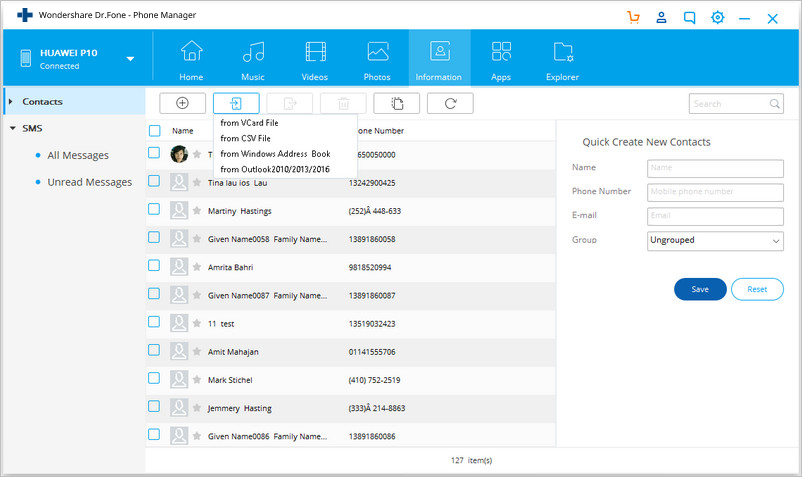This screenshot has height=477, width=802.
Task: Collapse the SMS tree arrow
Action: 13,128
